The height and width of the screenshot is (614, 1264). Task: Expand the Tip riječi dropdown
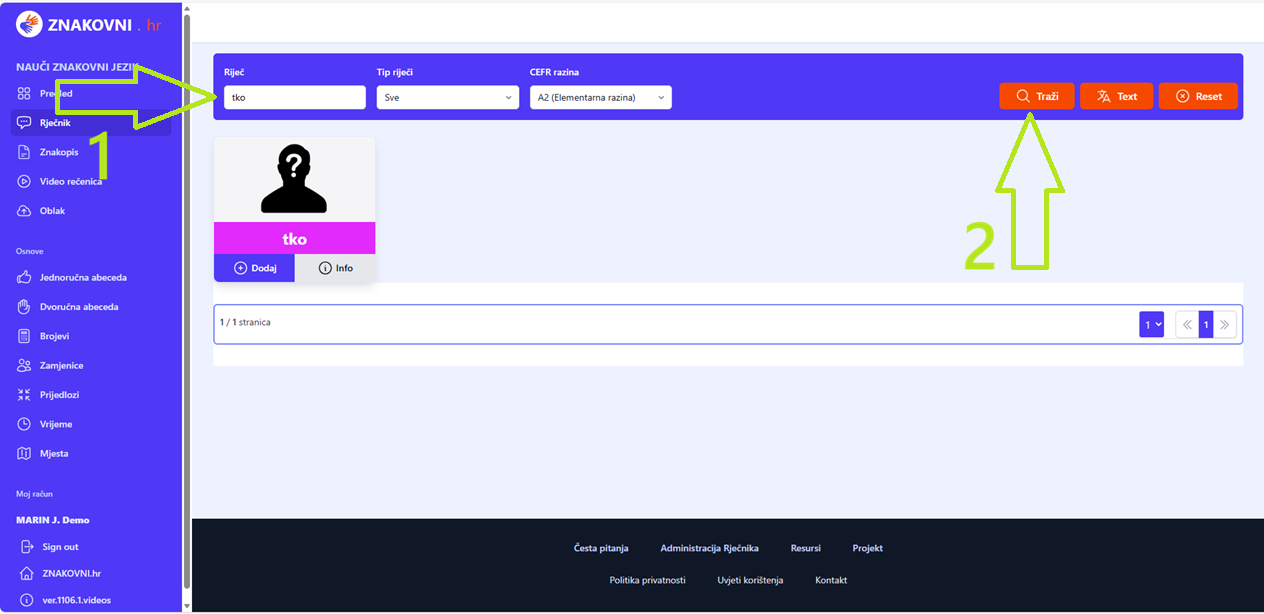(x=447, y=97)
